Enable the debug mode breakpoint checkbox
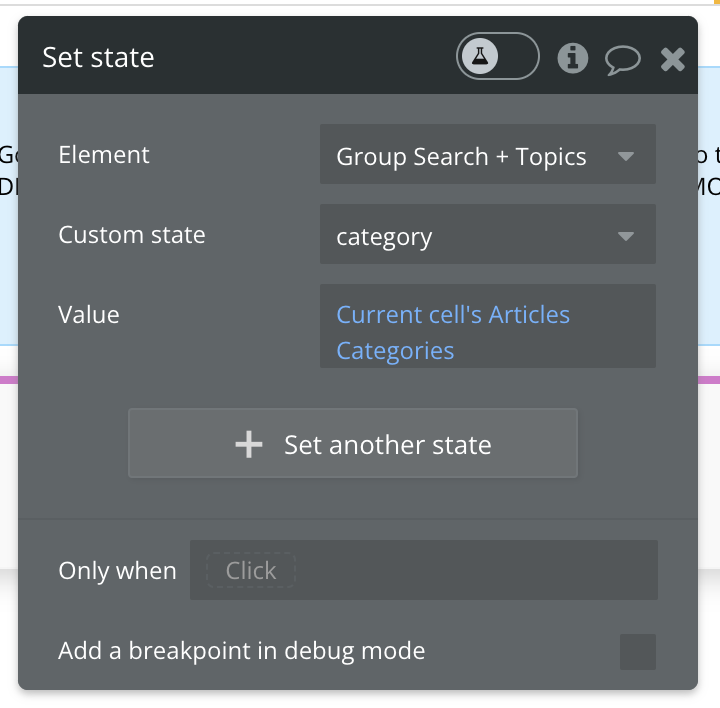720x708 pixels. coord(637,651)
